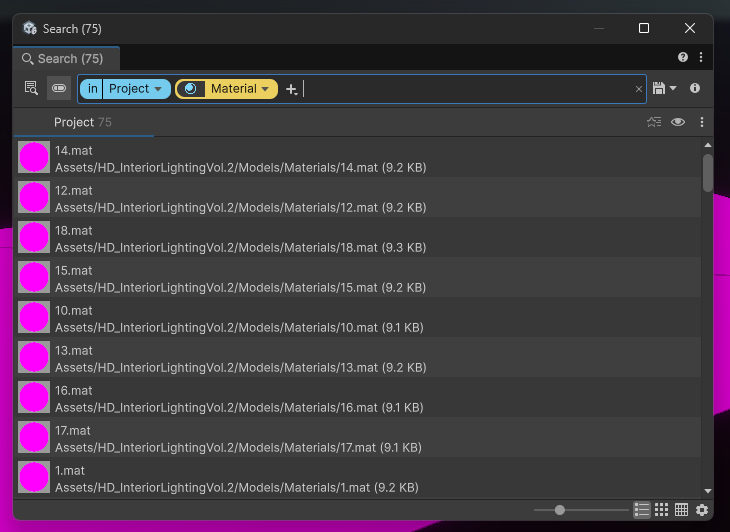Click the 18.mat magenta material thumbnail
Viewport: 730px width, 532px height.
point(34,237)
